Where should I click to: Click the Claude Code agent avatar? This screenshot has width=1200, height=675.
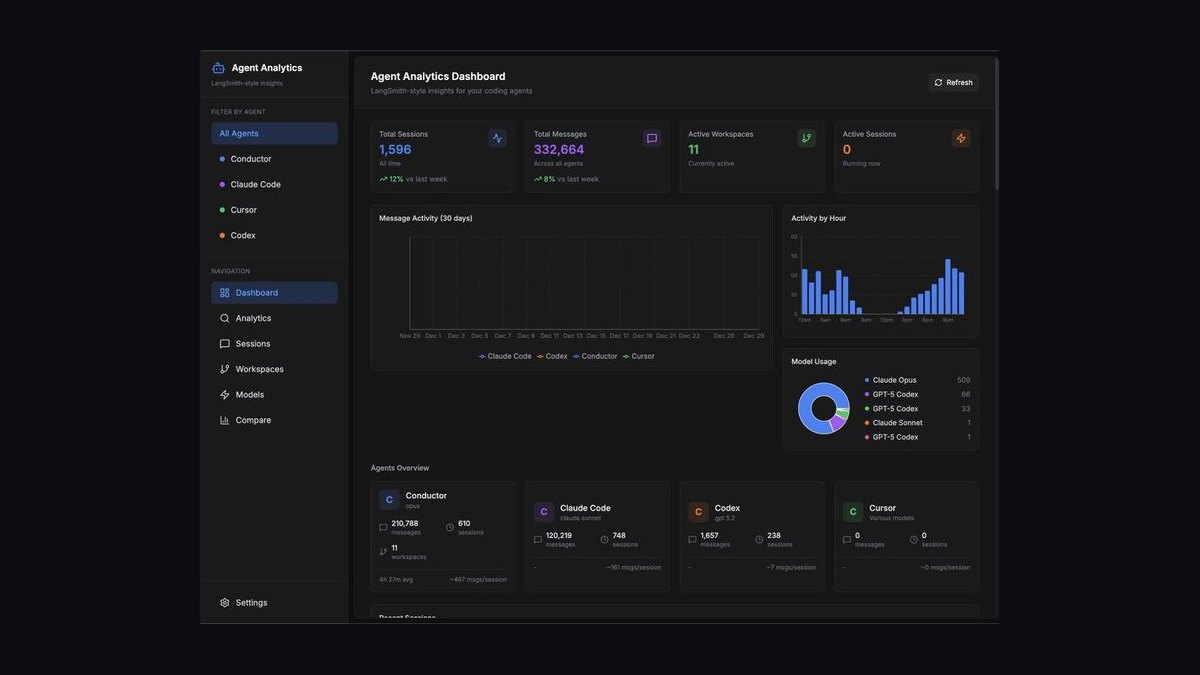pyautogui.click(x=544, y=512)
